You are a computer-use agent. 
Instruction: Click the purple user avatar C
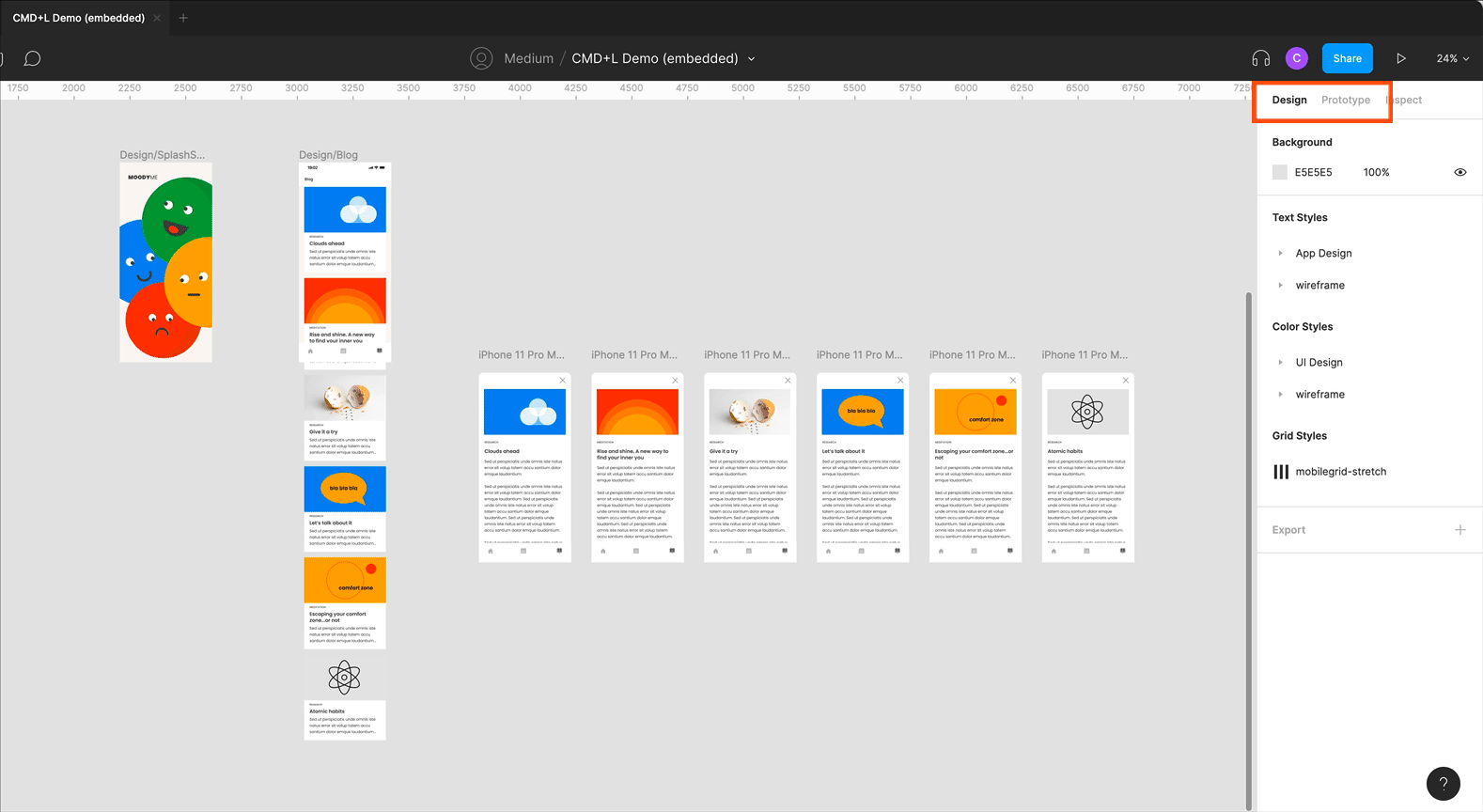pyautogui.click(x=1296, y=58)
